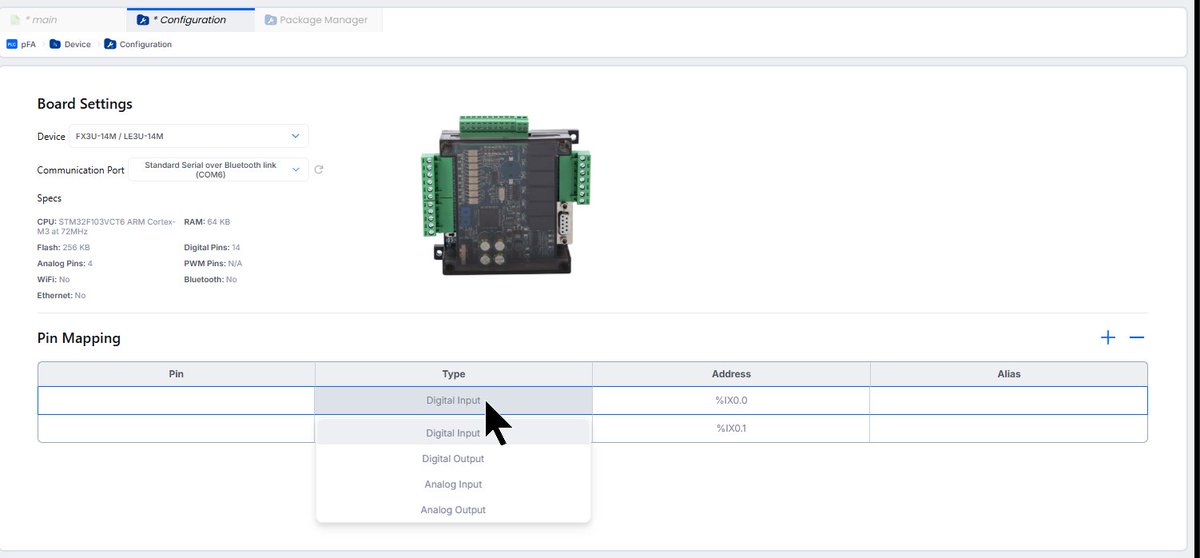Click the pFA breadcrumb item
Image resolution: width=1200 pixels, height=558 pixels.
click(21, 44)
